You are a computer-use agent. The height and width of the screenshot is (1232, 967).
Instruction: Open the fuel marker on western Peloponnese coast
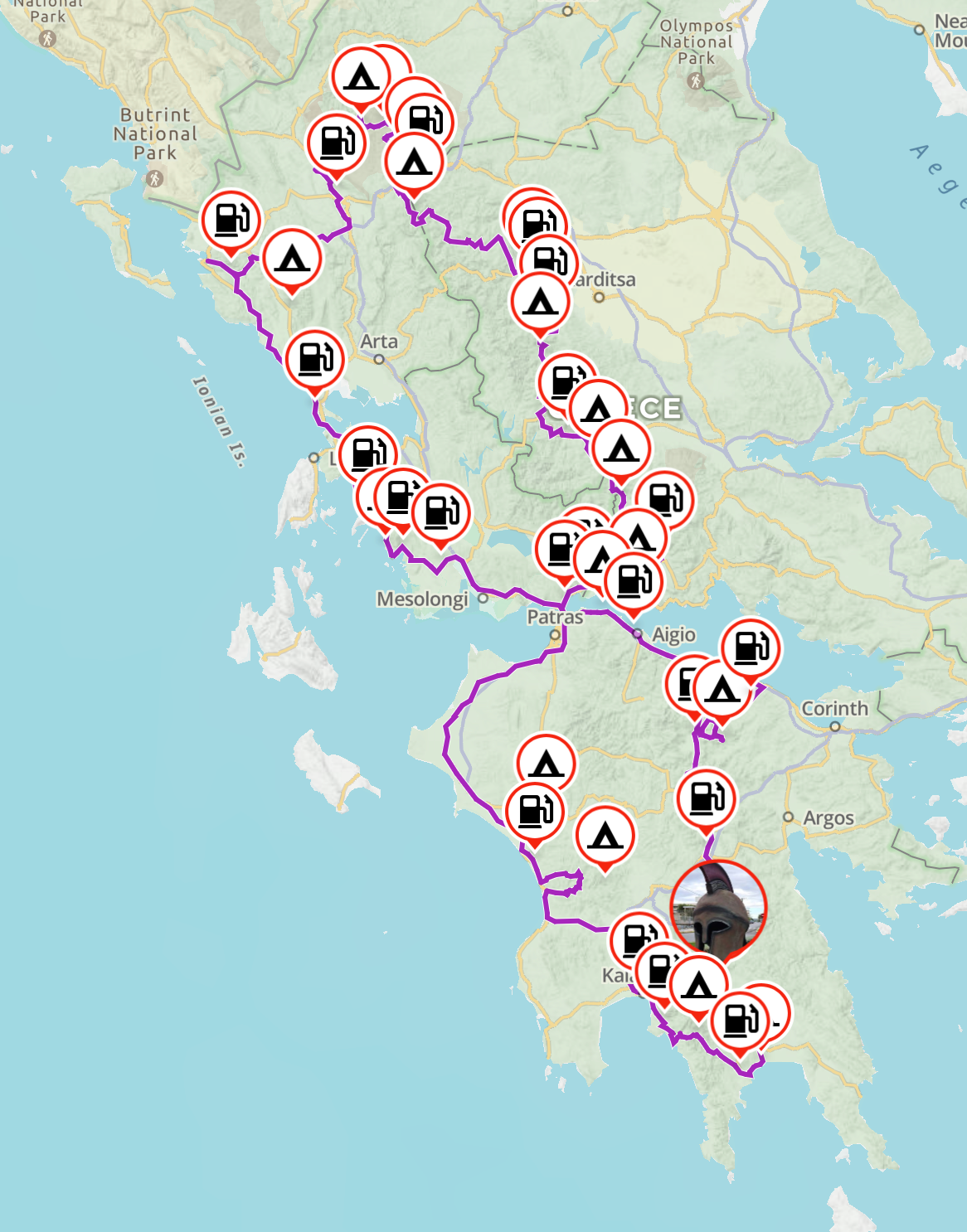(535, 812)
